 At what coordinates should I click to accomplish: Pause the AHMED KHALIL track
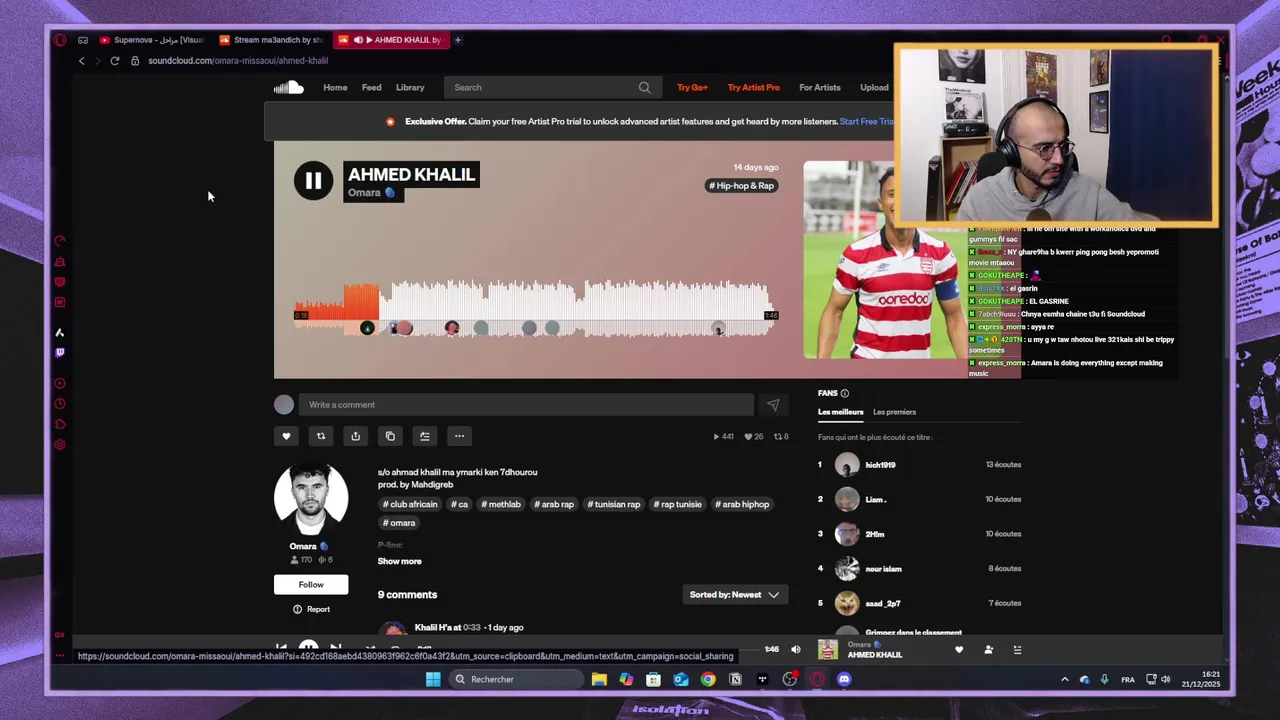313,181
